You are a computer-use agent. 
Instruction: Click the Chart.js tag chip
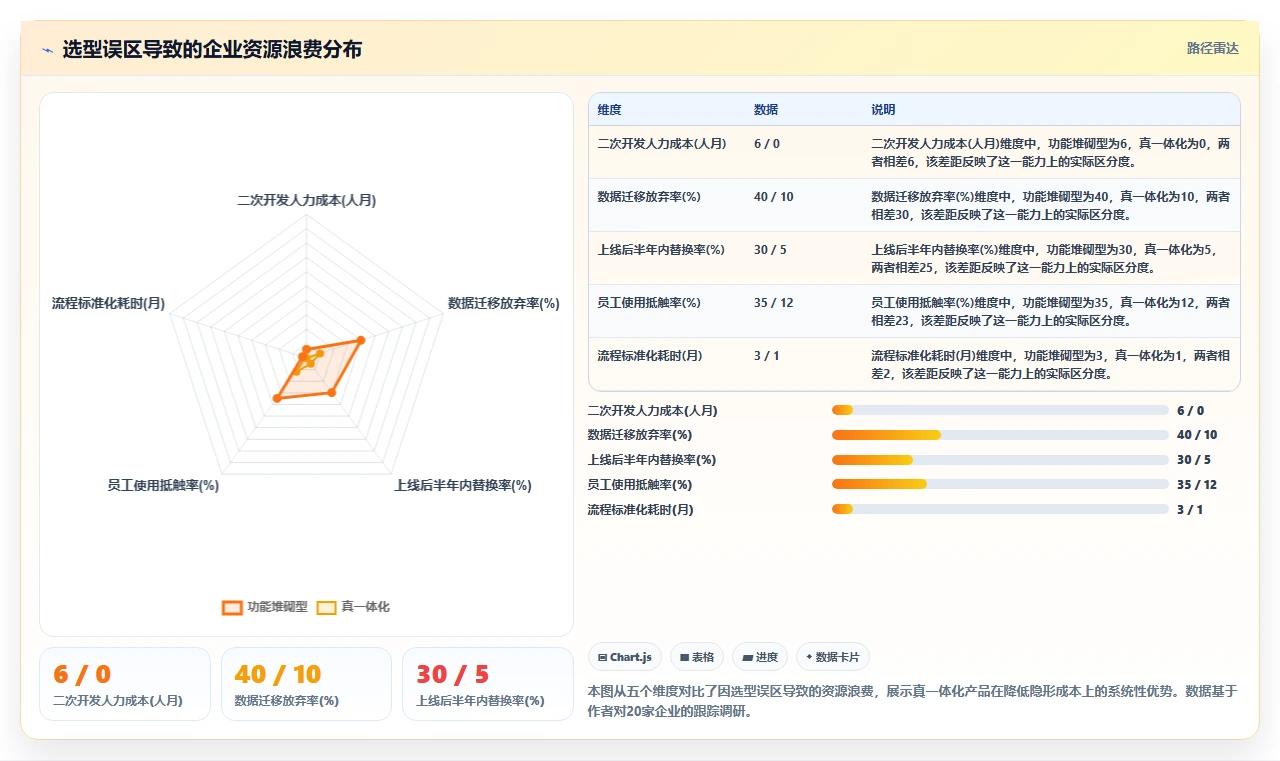625,657
